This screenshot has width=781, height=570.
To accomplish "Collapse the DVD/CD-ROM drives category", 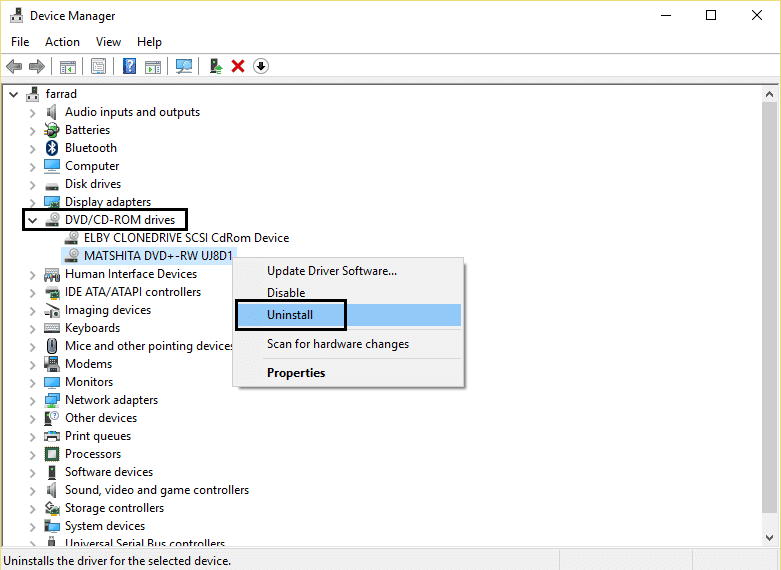I will click(x=33, y=220).
